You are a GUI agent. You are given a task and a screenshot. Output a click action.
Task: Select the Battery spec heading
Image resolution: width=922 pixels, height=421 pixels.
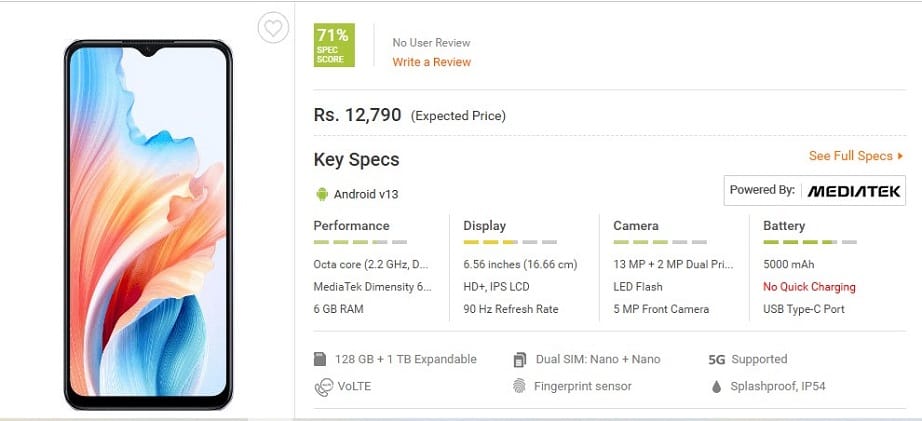click(784, 226)
